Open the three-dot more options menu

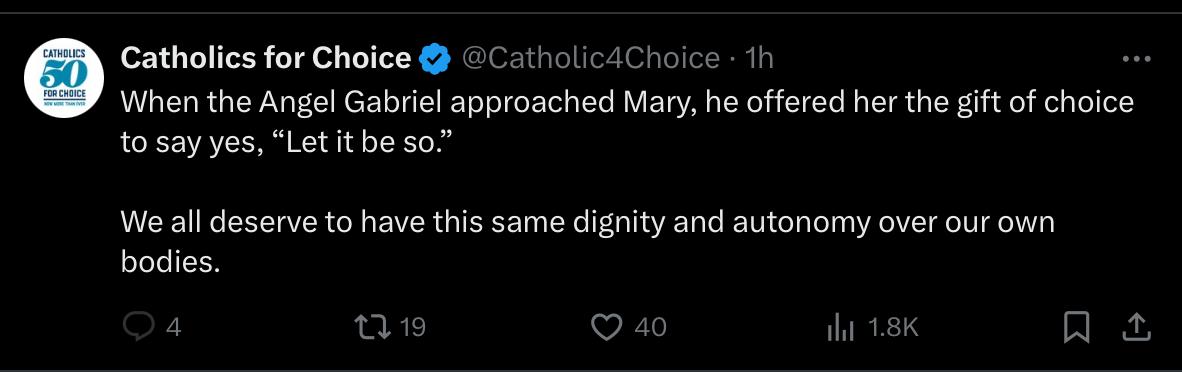pos(1137,59)
